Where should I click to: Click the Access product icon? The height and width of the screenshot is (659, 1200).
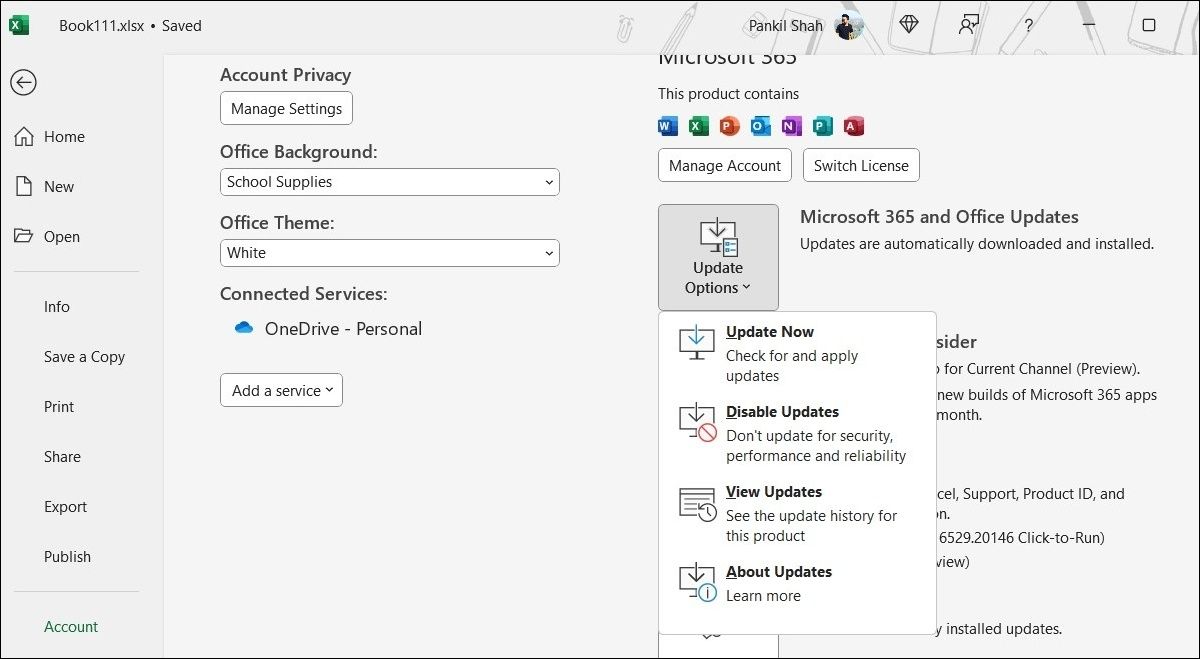(x=852, y=126)
